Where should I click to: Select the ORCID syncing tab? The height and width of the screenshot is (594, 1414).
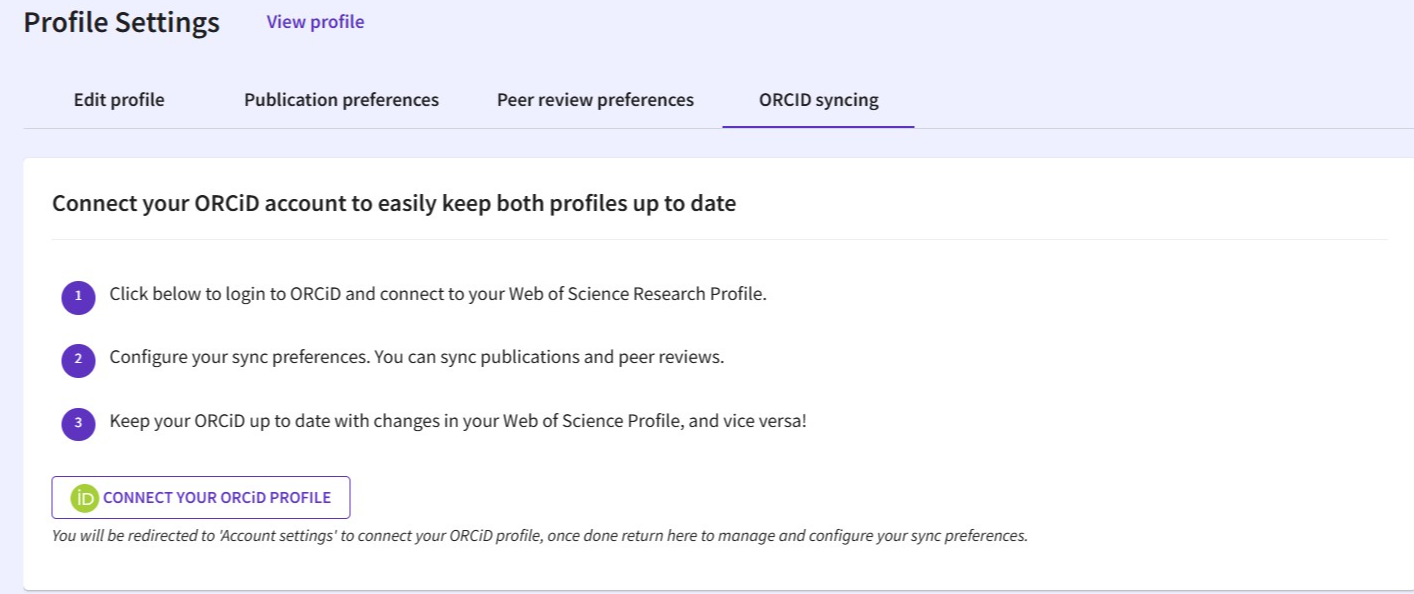[x=818, y=99]
